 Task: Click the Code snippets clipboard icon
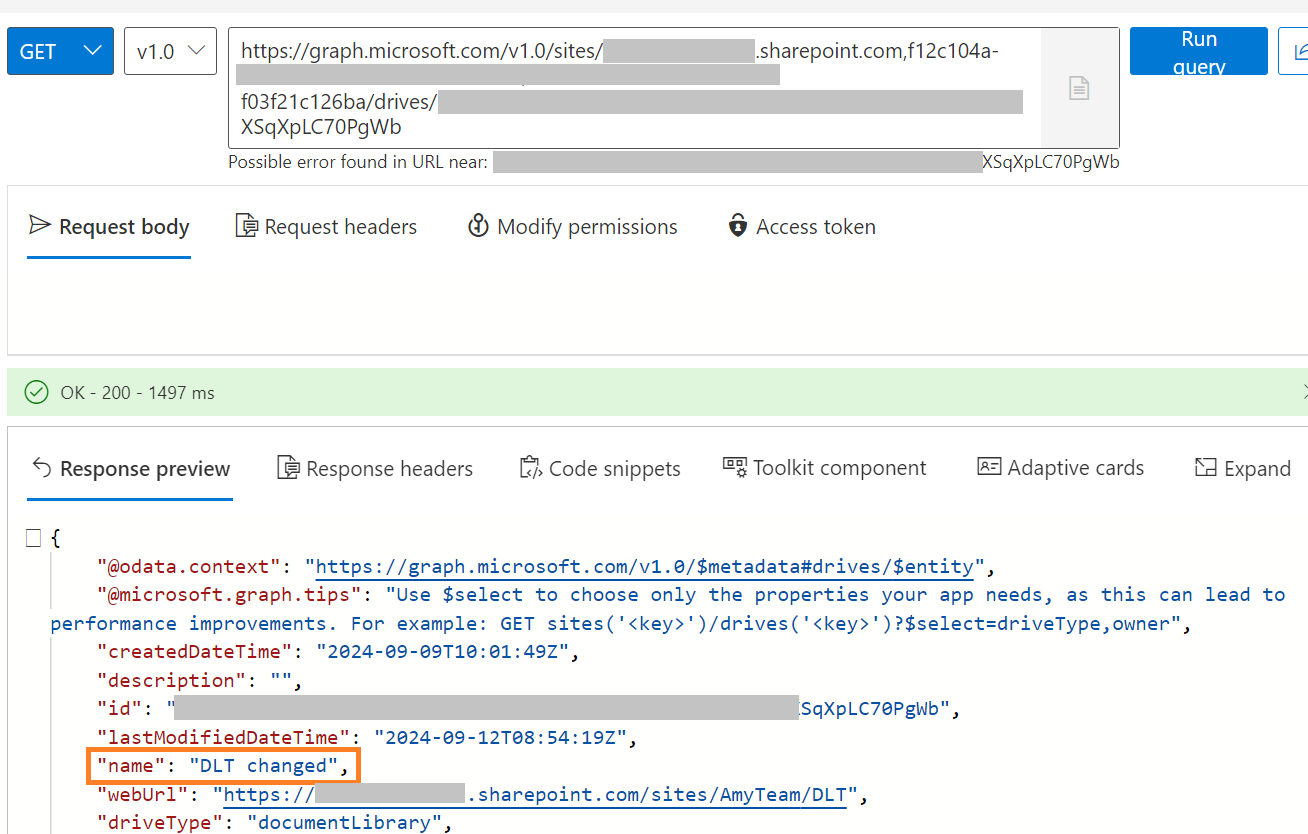coord(531,468)
